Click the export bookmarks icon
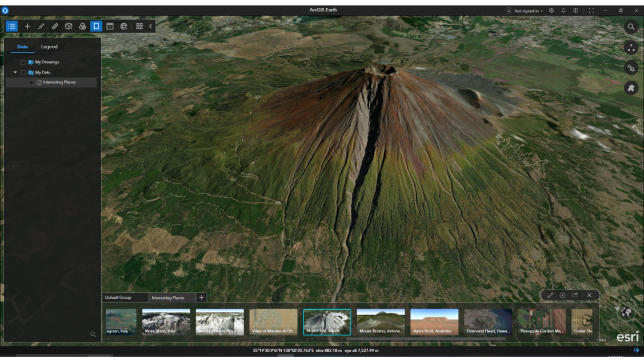 575,295
